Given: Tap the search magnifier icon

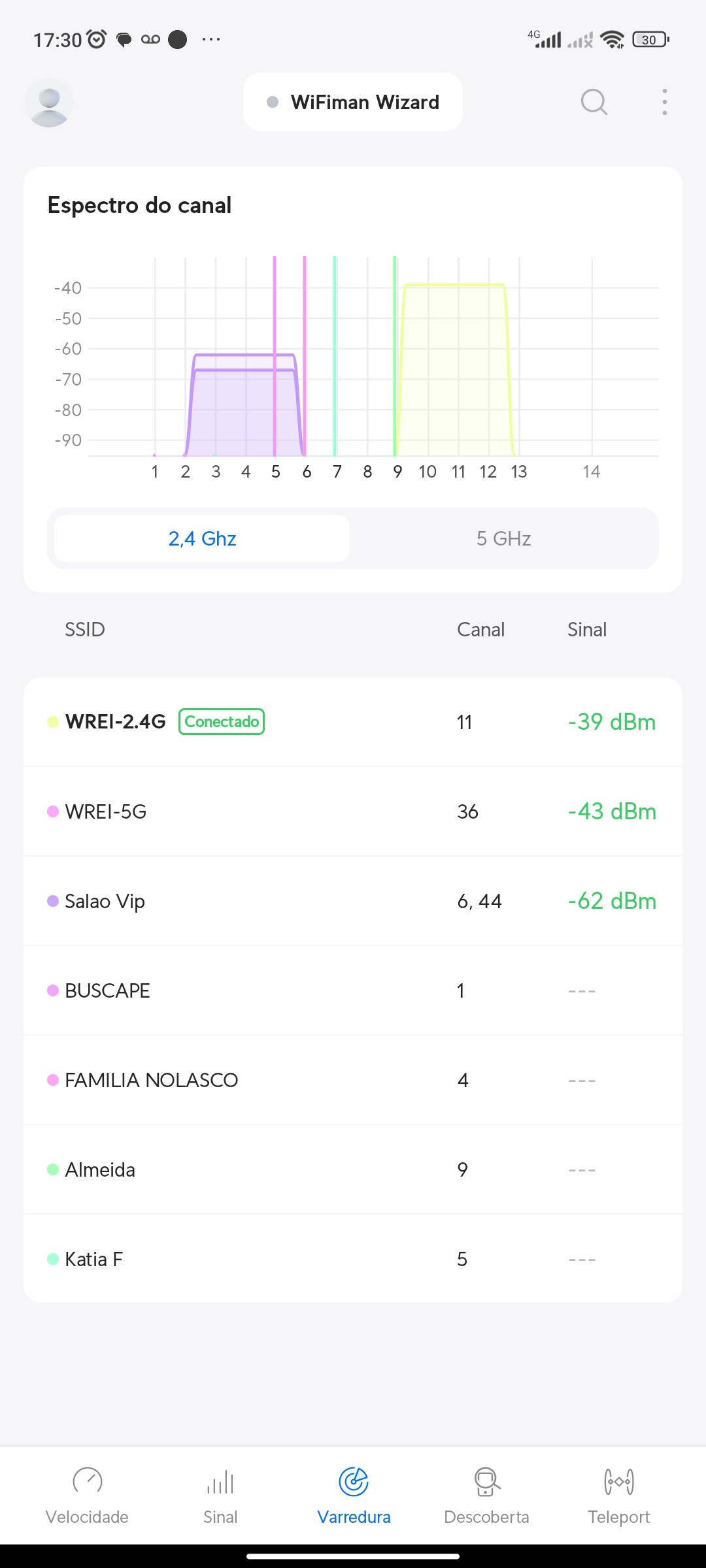Looking at the screenshot, I should [594, 103].
